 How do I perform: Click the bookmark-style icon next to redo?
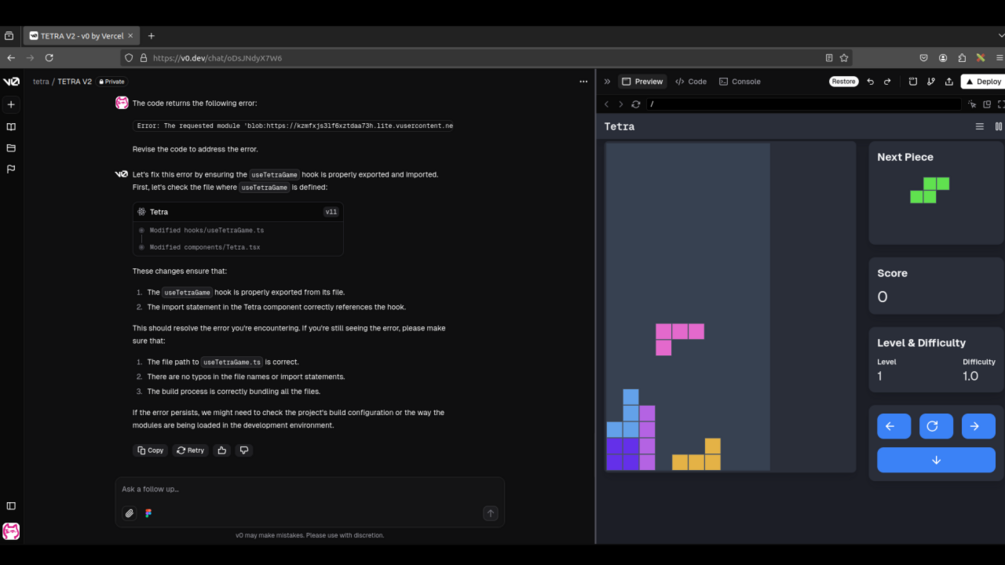[x=913, y=81]
